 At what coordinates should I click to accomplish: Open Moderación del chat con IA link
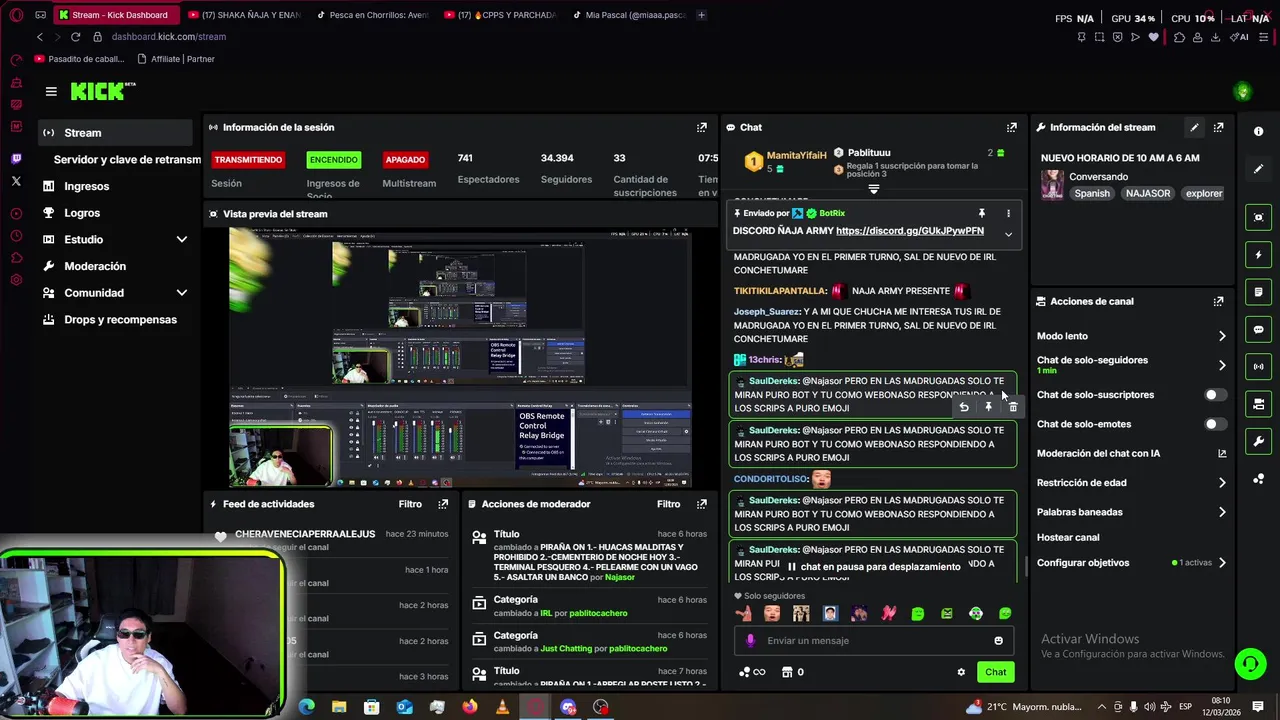(x=1132, y=453)
